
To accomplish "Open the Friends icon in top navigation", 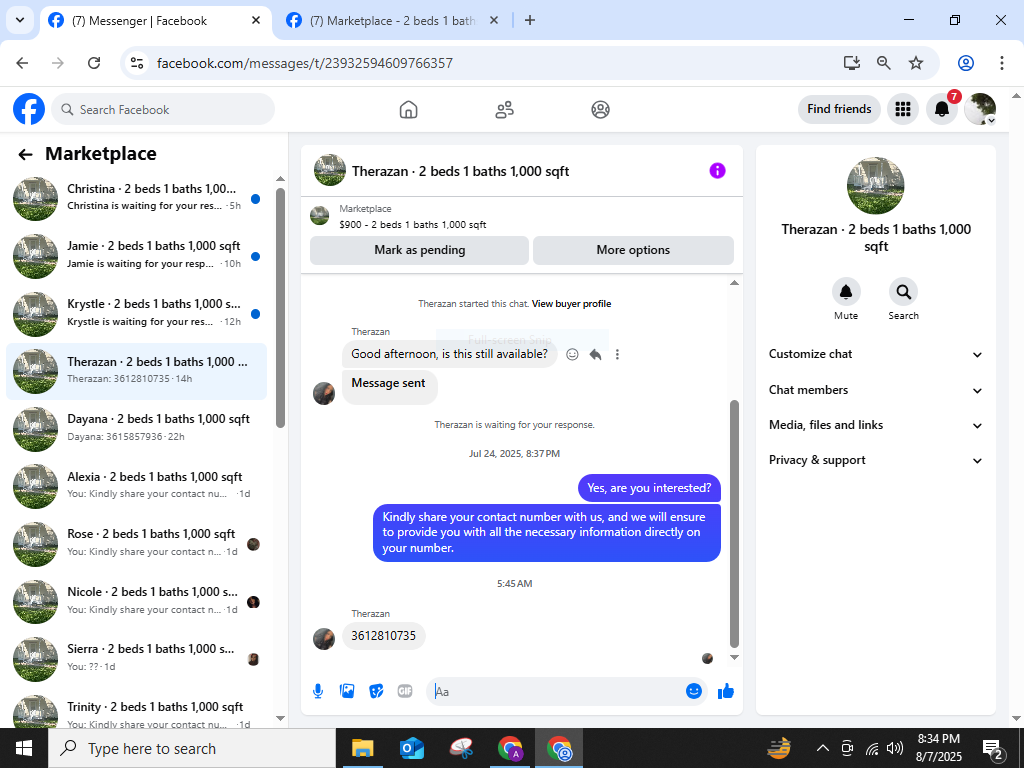I will [x=504, y=109].
